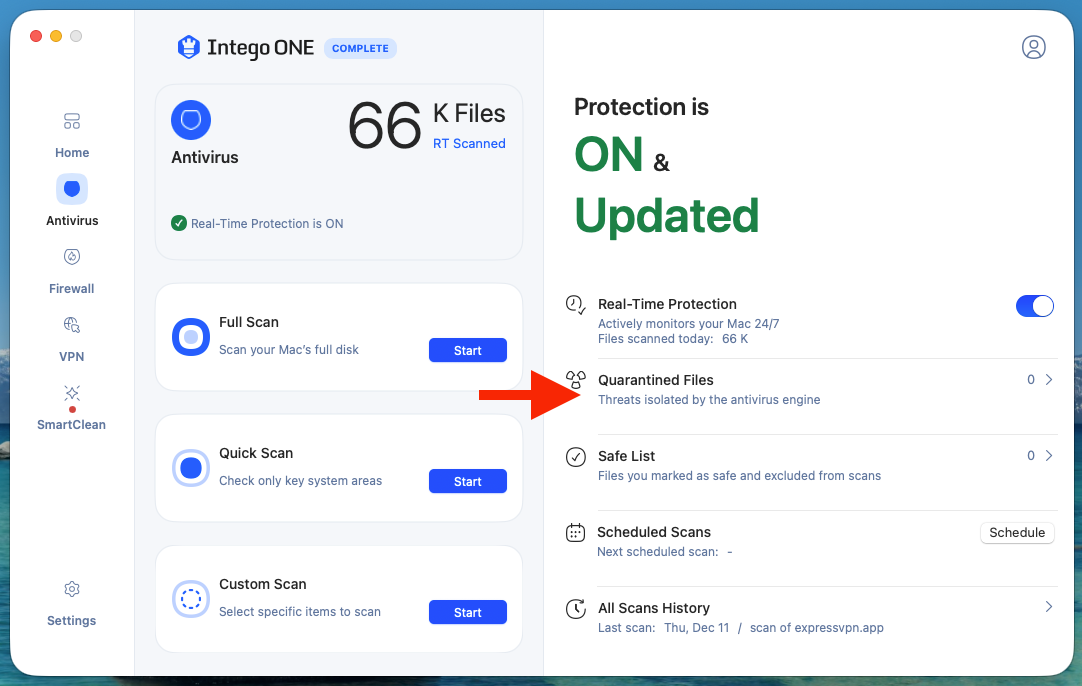Click the Safe List checkmark icon
This screenshot has height=686, width=1082.
click(576, 457)
